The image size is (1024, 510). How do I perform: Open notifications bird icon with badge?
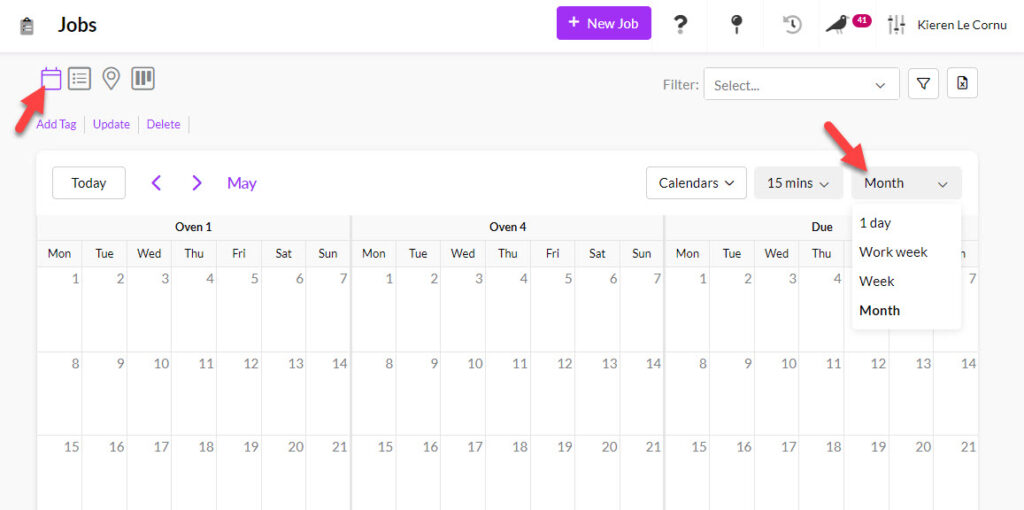click(838, 24)
